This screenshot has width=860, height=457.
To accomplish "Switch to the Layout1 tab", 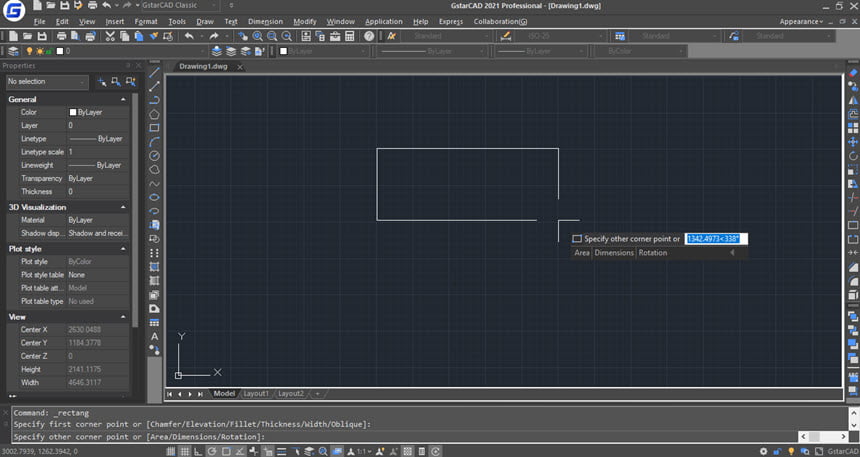I will click(x=256, y=394).
